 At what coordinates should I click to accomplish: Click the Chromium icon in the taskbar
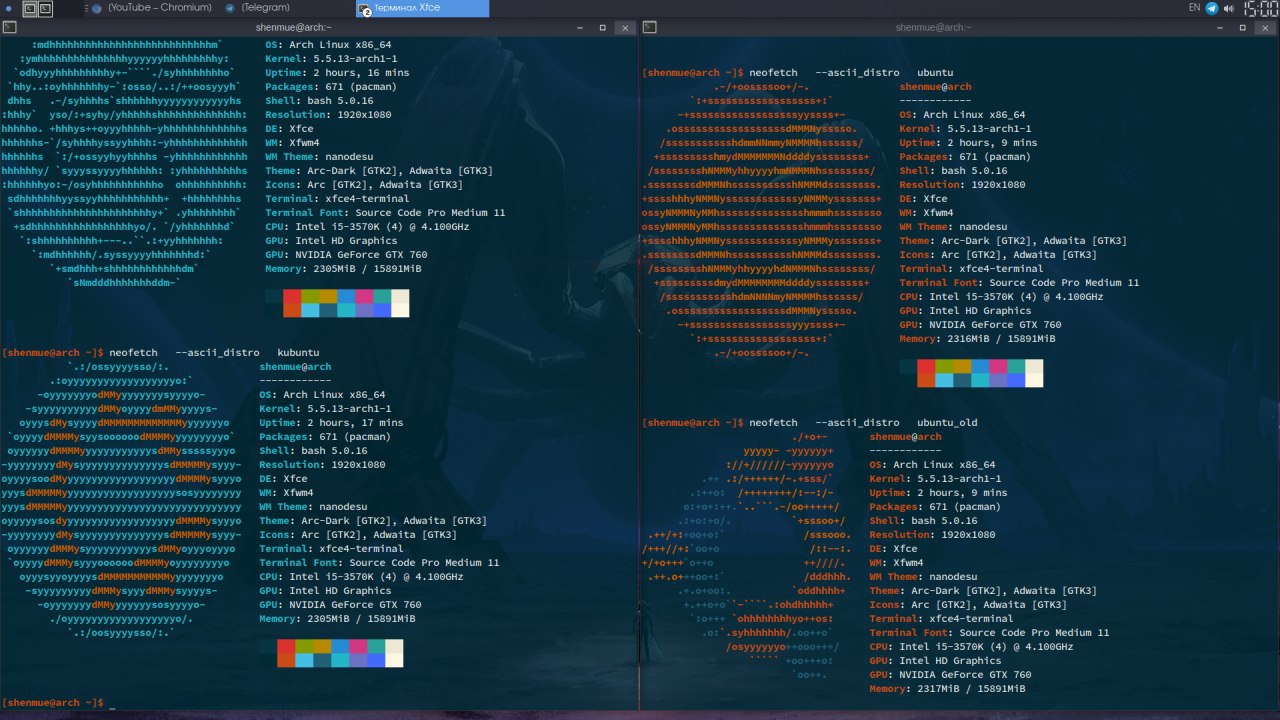[97, 8]
